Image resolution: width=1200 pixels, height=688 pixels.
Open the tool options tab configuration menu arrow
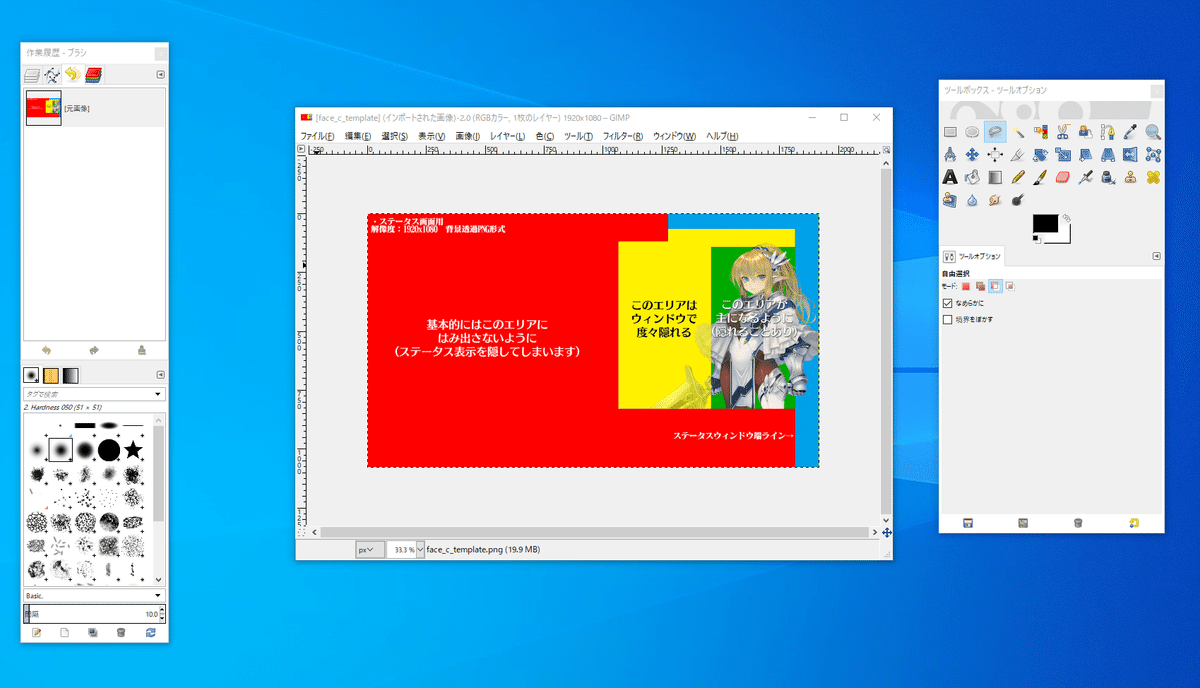click(1156, 256)
